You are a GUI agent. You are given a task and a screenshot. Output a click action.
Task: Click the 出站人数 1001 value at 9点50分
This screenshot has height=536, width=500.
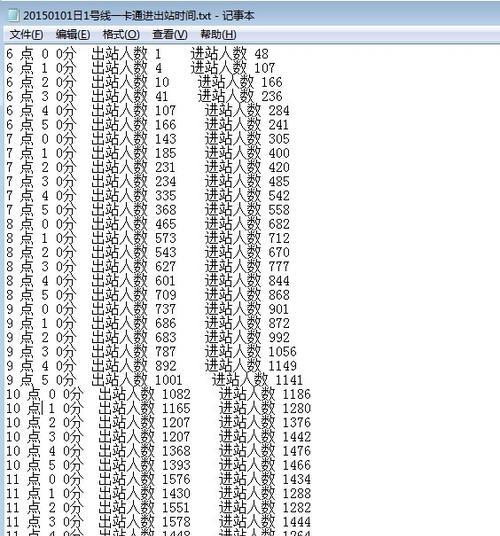click(169, 380)
